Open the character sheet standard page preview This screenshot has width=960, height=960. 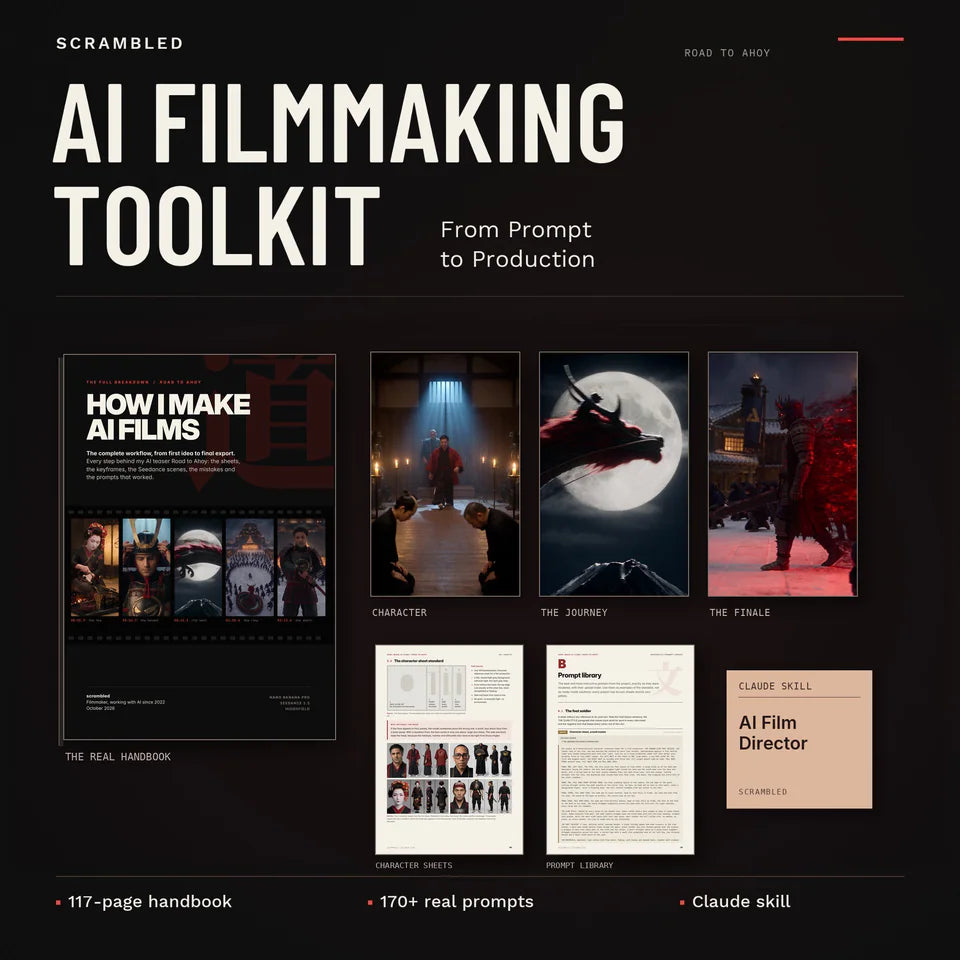click(449, 749)
